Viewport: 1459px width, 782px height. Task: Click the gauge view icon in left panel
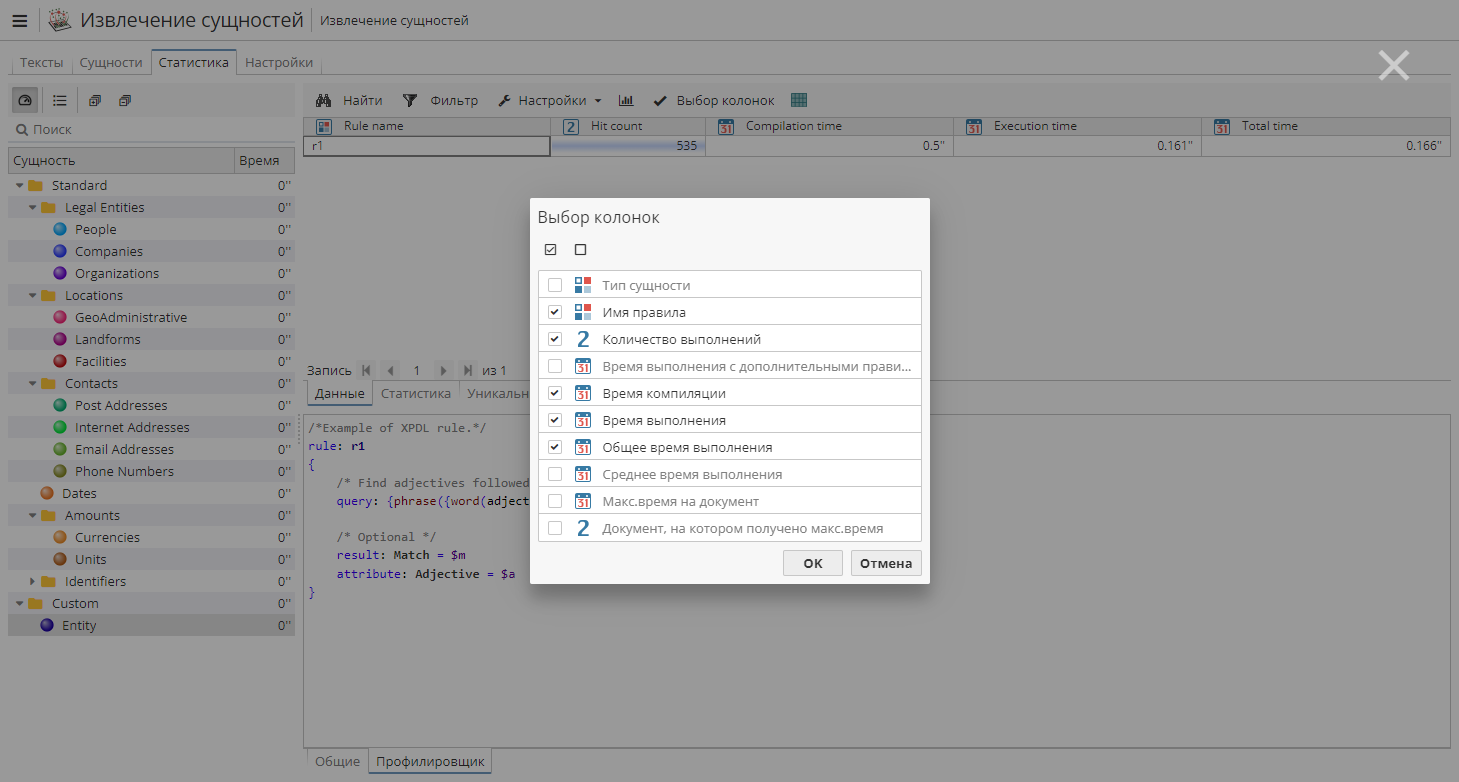point(26,100)
